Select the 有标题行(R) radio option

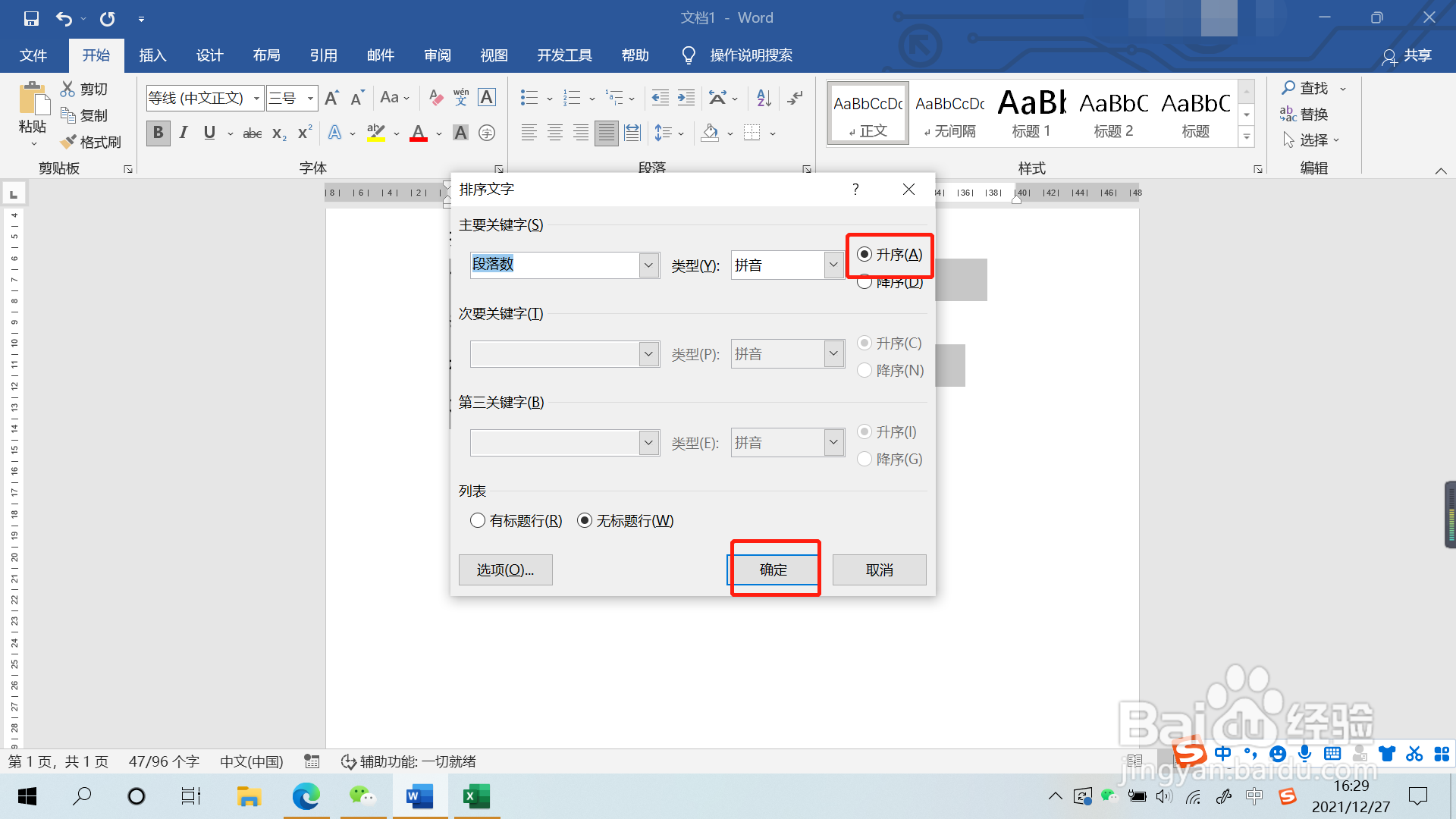[x=478, y=521]
